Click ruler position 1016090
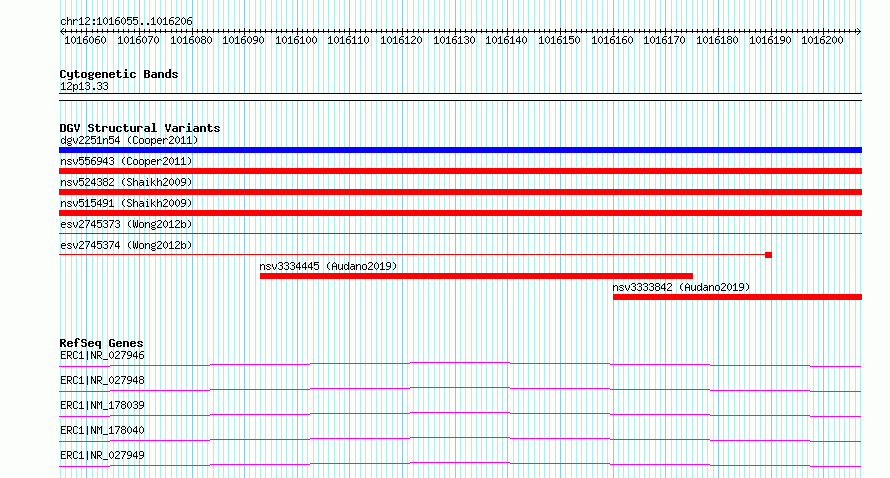Screen dimensions: 890x478 pos(244,40)
